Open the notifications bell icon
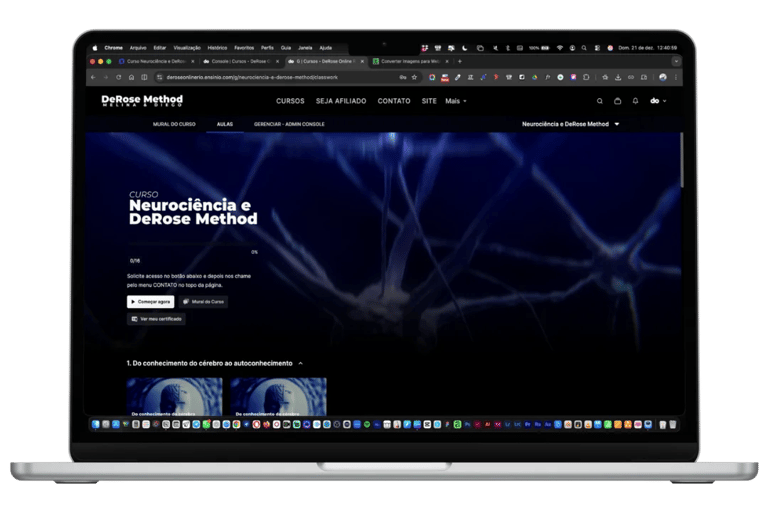 (635, 101)
